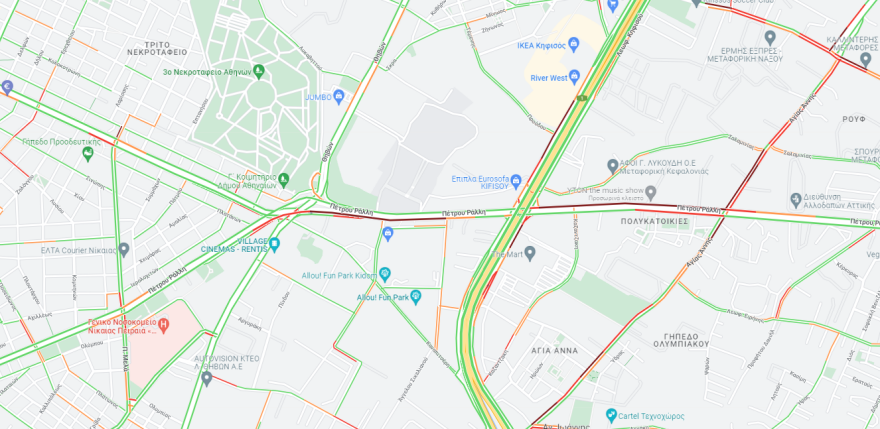The height and width of the screenshot is (429, 880).
Task: Click the traffic incident icon on Λεωφ. Κηφισού
Action: (582, 98)
